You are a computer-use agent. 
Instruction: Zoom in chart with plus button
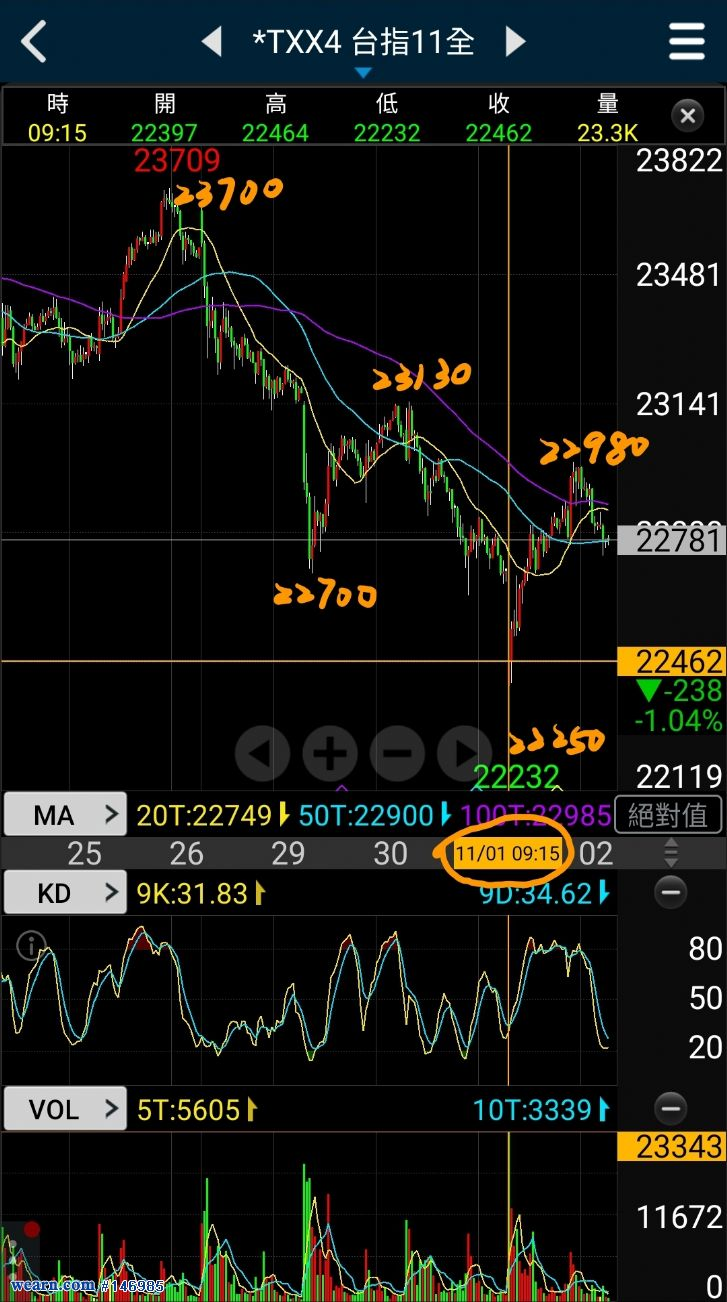(330, 753)
